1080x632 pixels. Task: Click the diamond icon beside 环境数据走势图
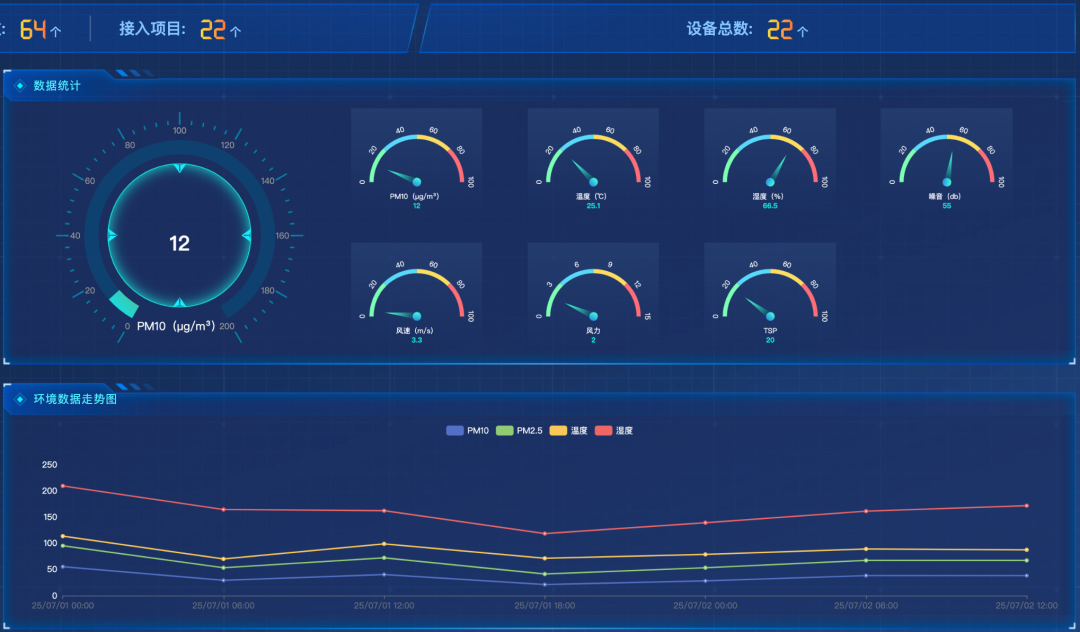click(x=20, y=399)
